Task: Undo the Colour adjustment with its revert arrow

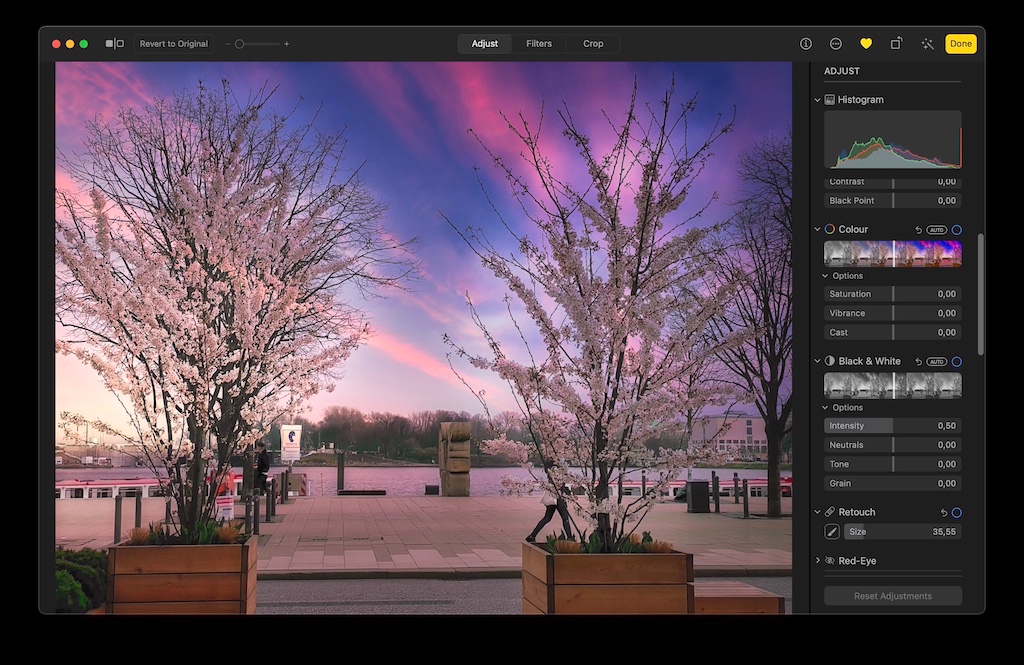Action: click(918, 230)
